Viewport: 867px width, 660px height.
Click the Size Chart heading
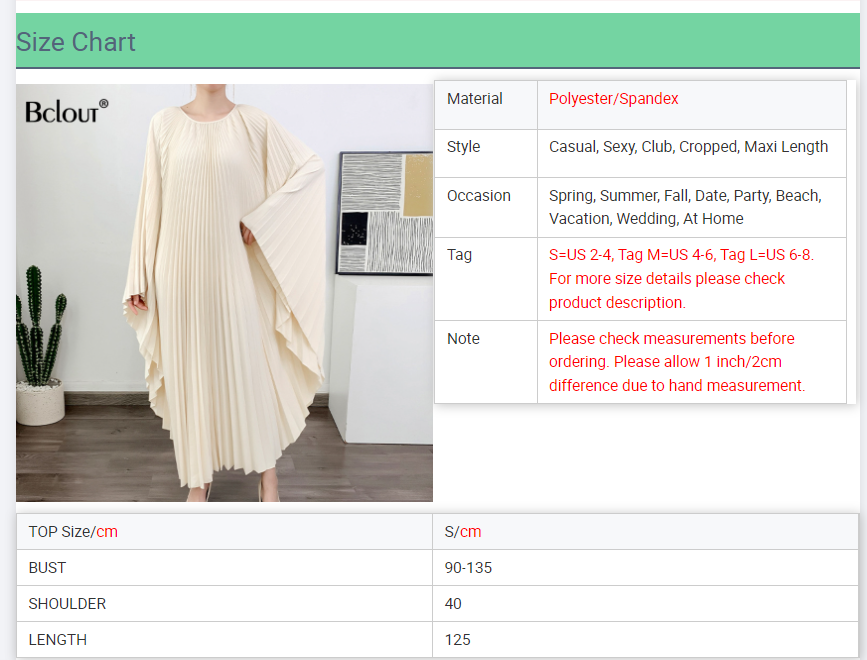point(76,42)
